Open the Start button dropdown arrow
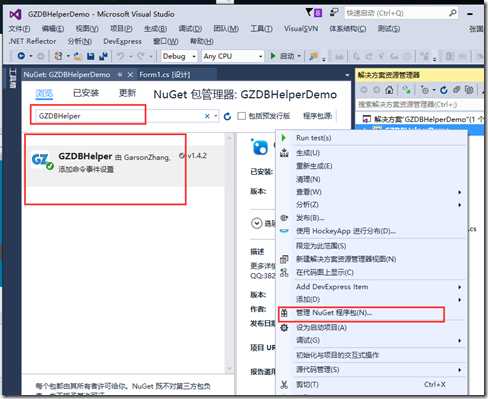Image resolution: width=488 pixels, height=399 pixels. click(299, 56)
